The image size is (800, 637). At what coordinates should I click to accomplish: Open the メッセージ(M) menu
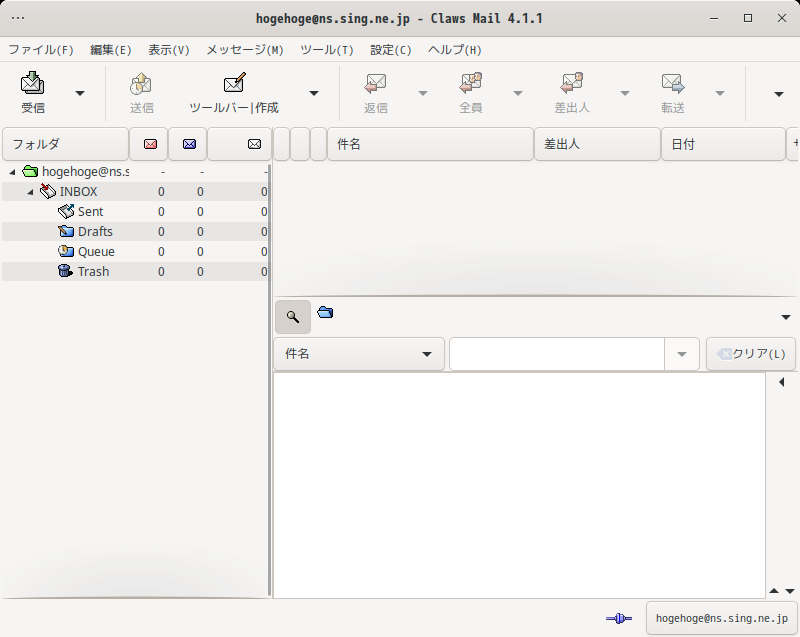tap(245, 50)
